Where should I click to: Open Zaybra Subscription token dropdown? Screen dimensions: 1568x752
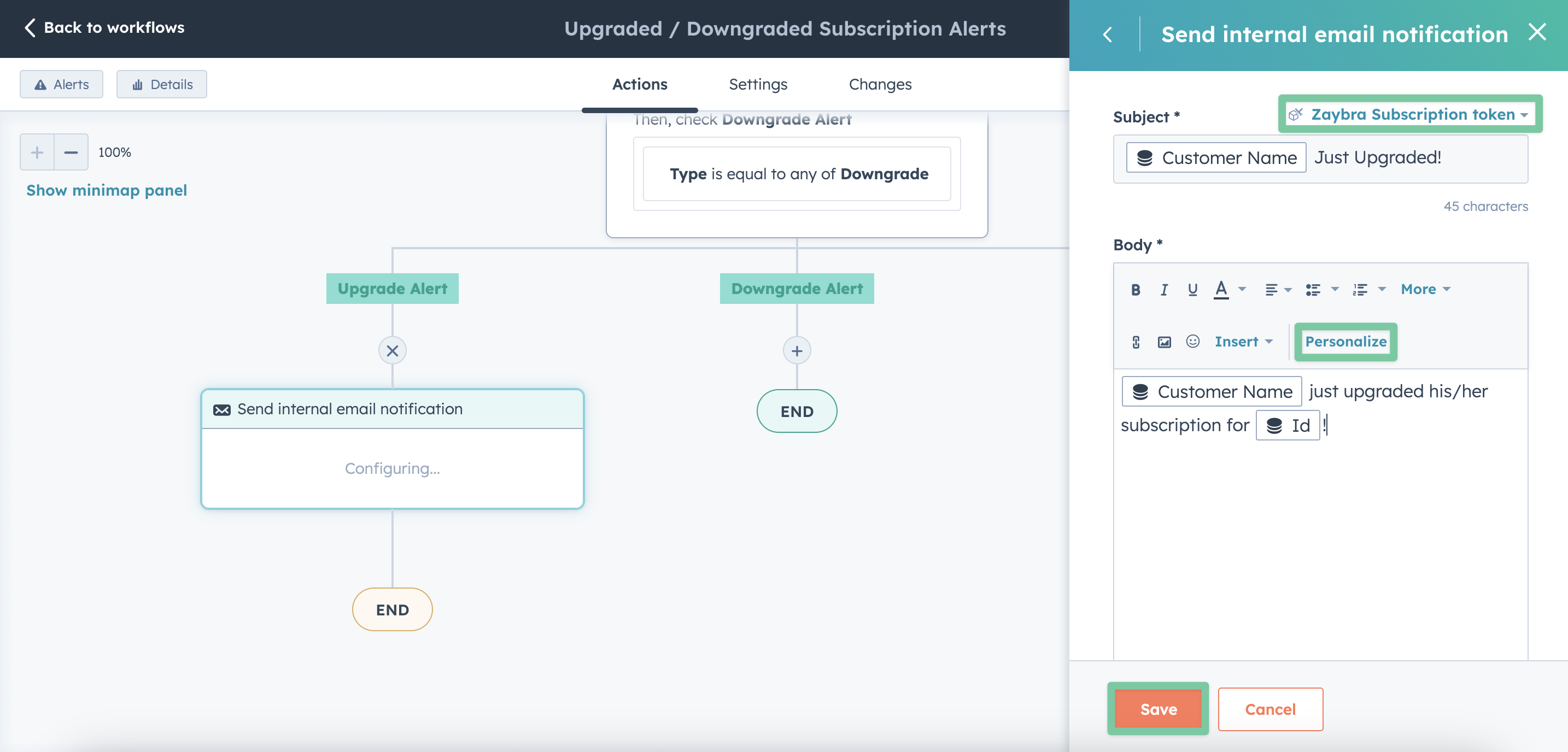click(1409, 114)
